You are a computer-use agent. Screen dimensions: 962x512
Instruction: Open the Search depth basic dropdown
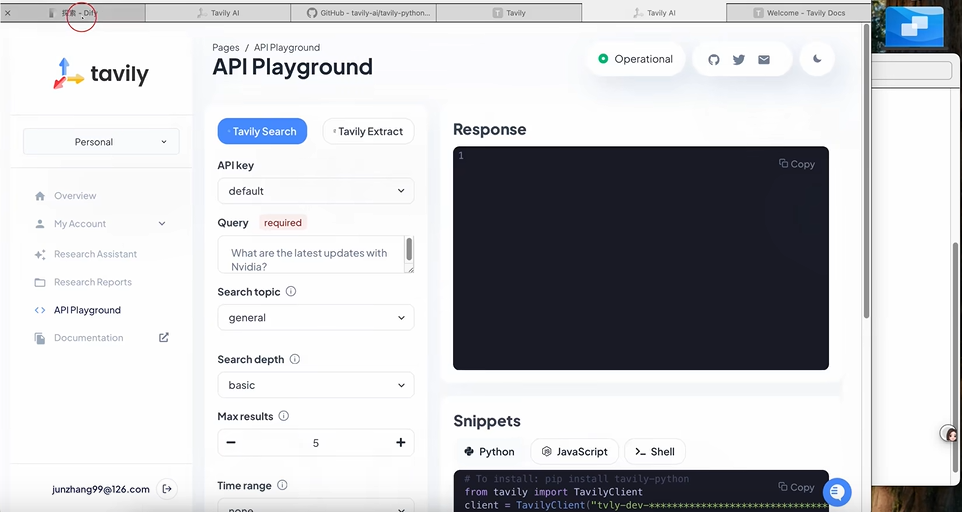(x=316, y=385)
